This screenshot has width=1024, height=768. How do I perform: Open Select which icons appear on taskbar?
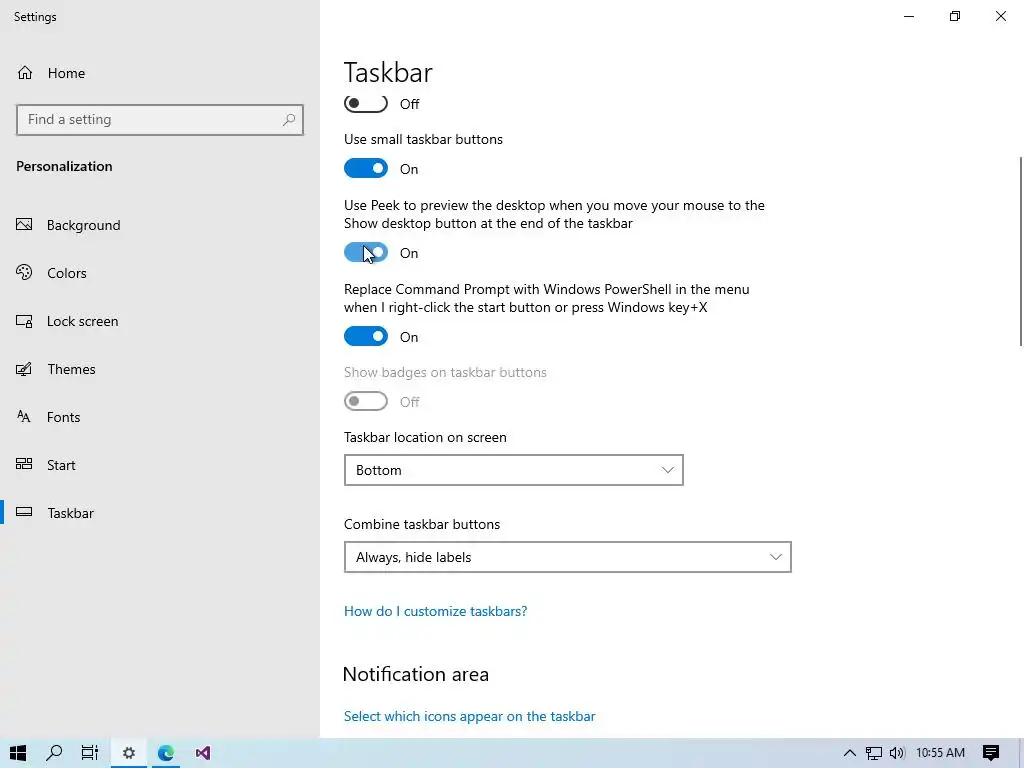(x=470, y=716)
